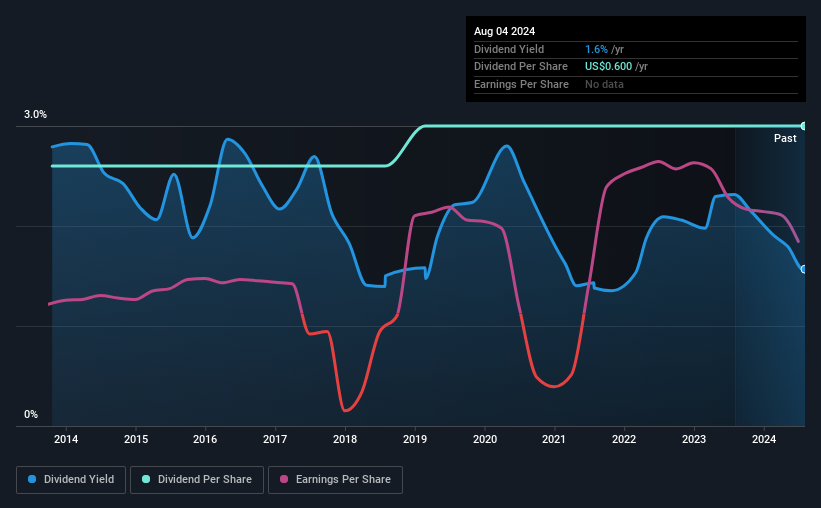Toggle the Earnings Per Share legend button
The width and height of the screenshot is (821, 508).
pyautogui.click(x=335, y=480)
